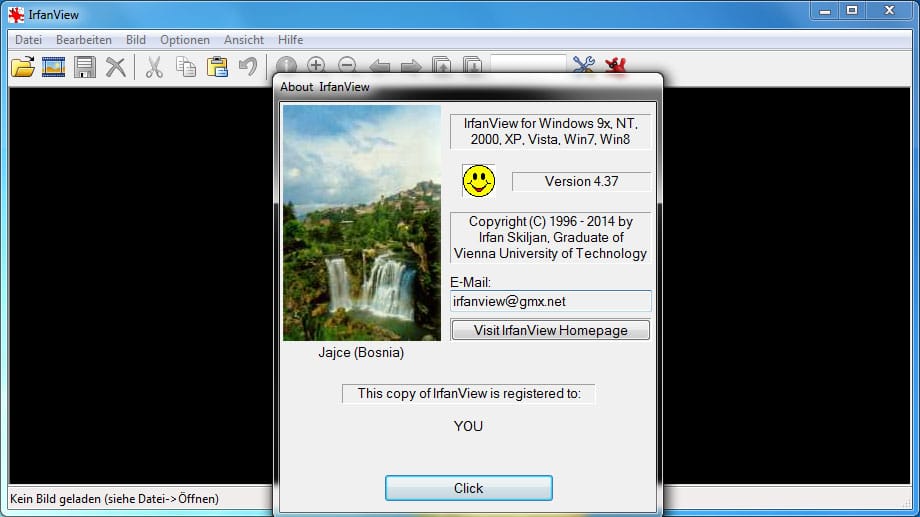Click the Save floppy disk icon

tap(85, 67)
